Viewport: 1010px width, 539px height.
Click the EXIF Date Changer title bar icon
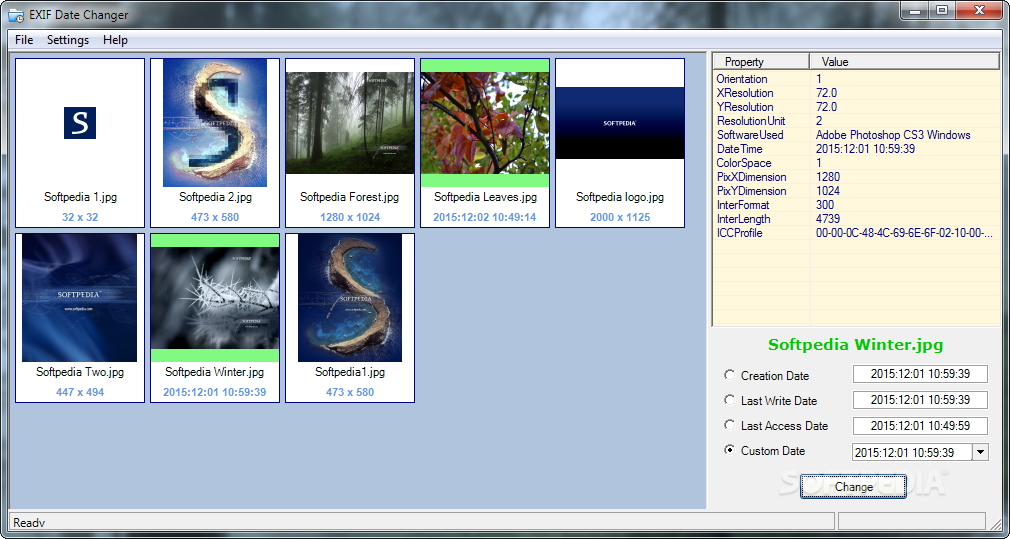pyautogui.click(x=16, y=14)
